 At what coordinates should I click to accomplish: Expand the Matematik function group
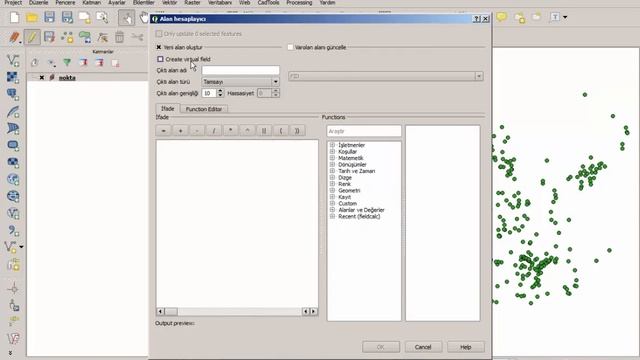point(332,158)
